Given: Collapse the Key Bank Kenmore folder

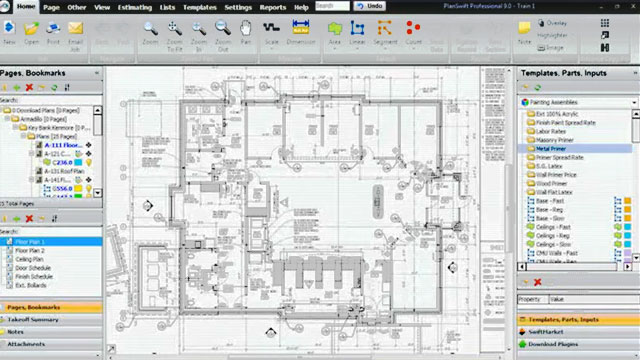Looking at the screenshot, I should coord(15,128).
